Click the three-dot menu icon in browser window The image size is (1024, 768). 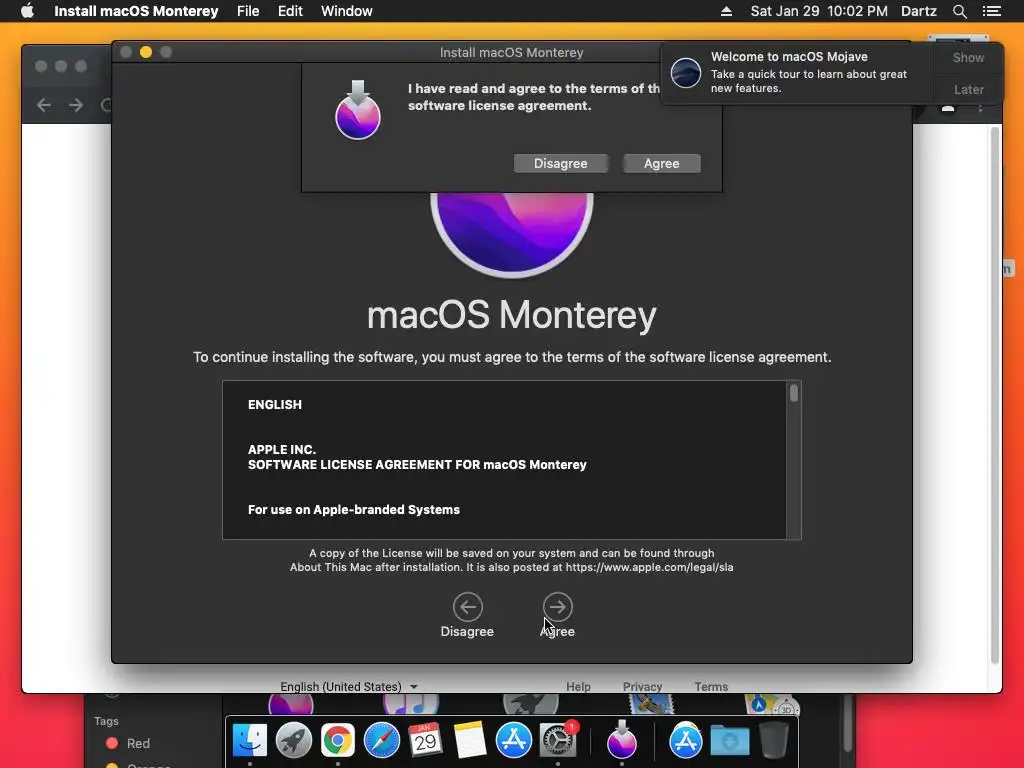click(x=980, y=108)
